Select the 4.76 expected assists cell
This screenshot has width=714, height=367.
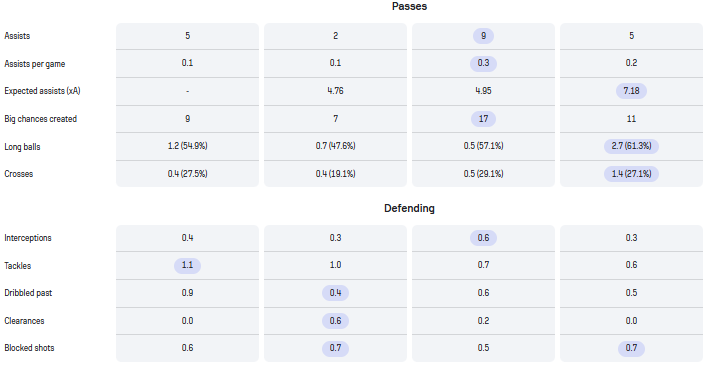[x=335, y=91]
